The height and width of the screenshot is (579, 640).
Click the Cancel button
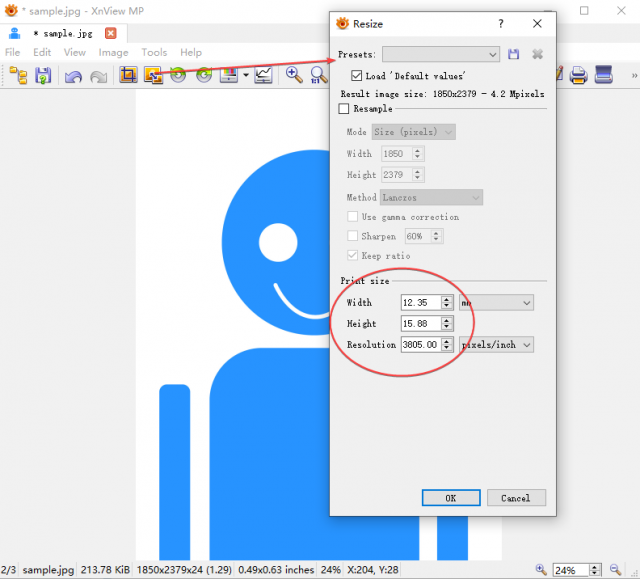click(x=516, y=498)
